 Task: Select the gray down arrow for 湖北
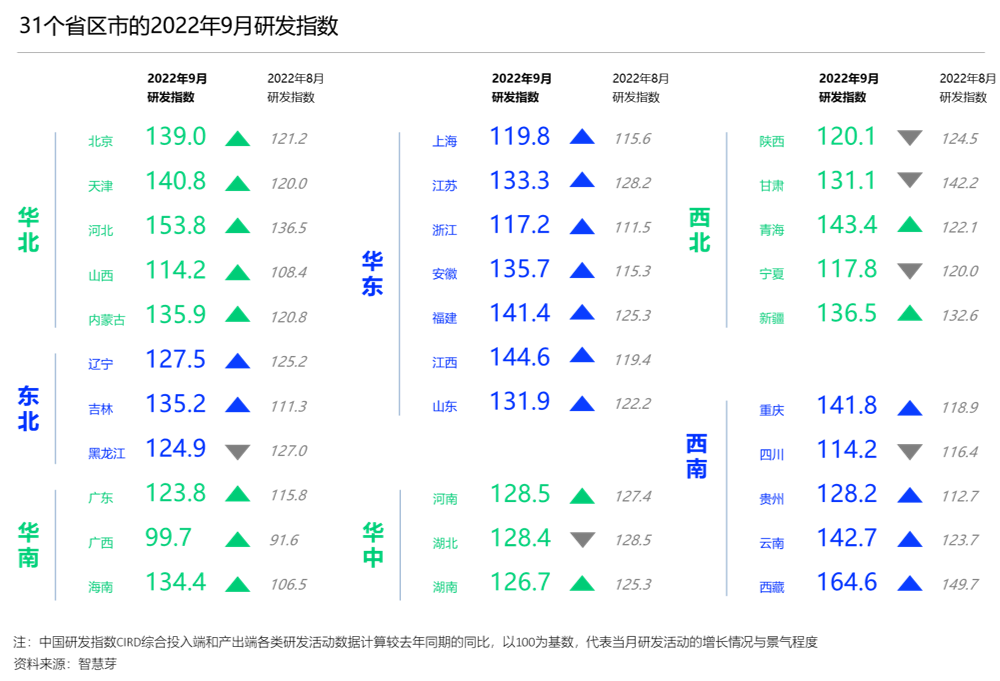coord(581,540)
